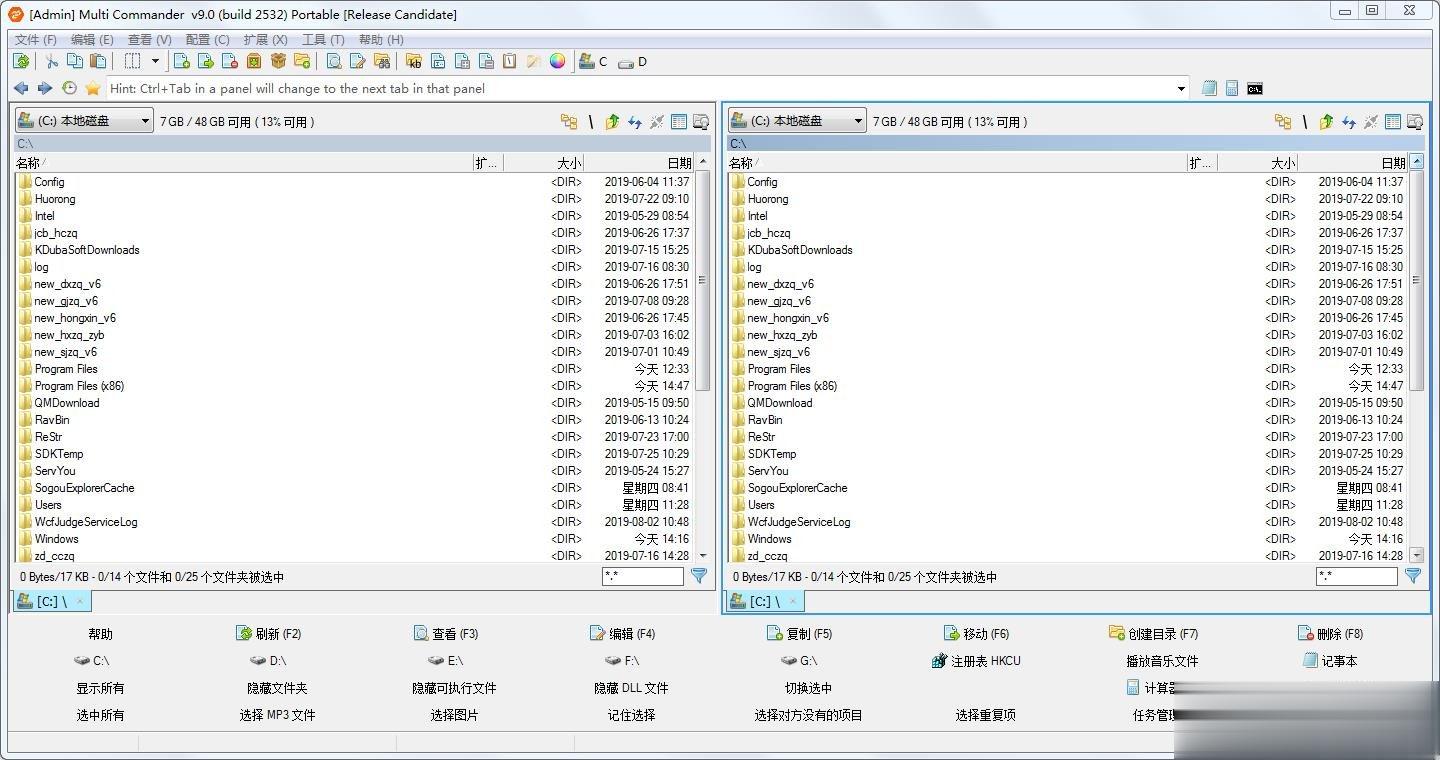Click the 删除 (F8) button

tap(1330, 634)
